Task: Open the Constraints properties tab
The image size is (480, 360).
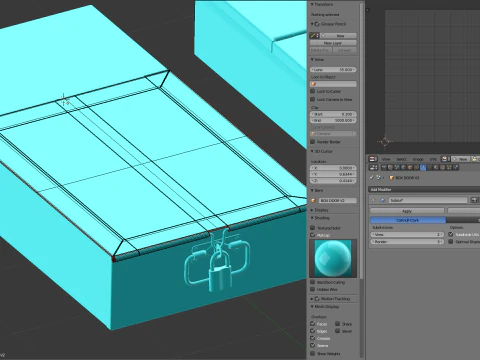Action: [416, 167]
